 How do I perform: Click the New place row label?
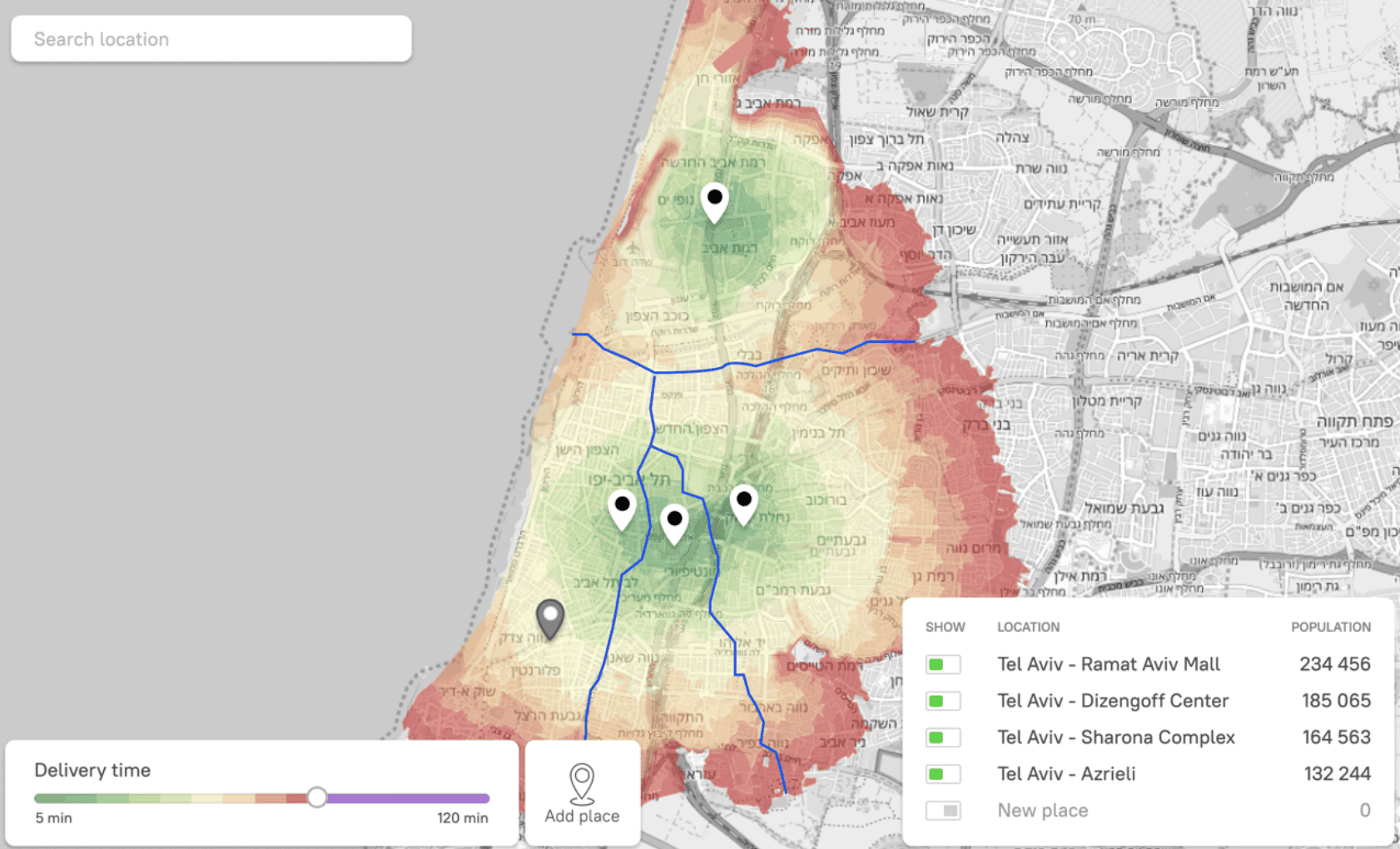1042,809
